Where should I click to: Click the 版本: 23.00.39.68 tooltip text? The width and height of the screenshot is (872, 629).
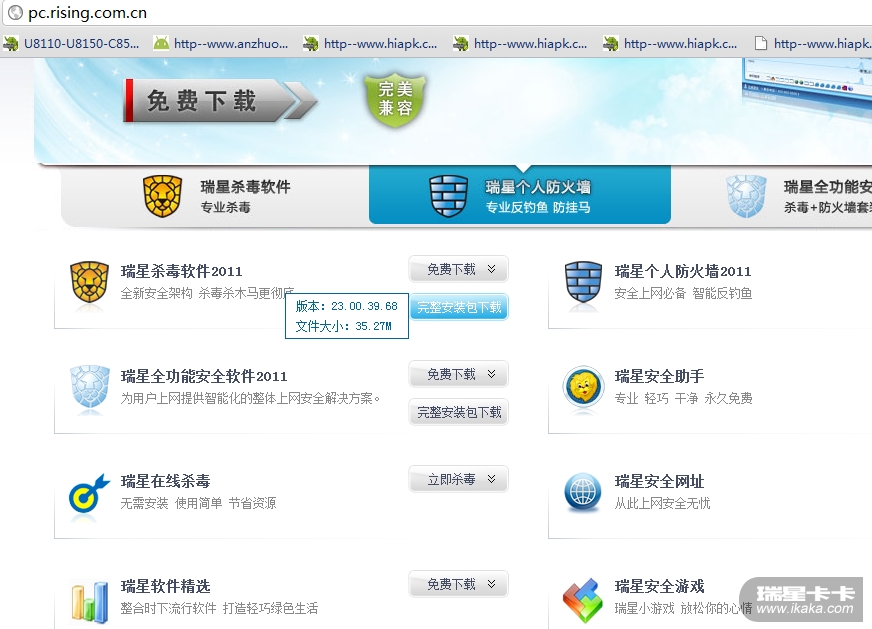click(x=346, y=306)
